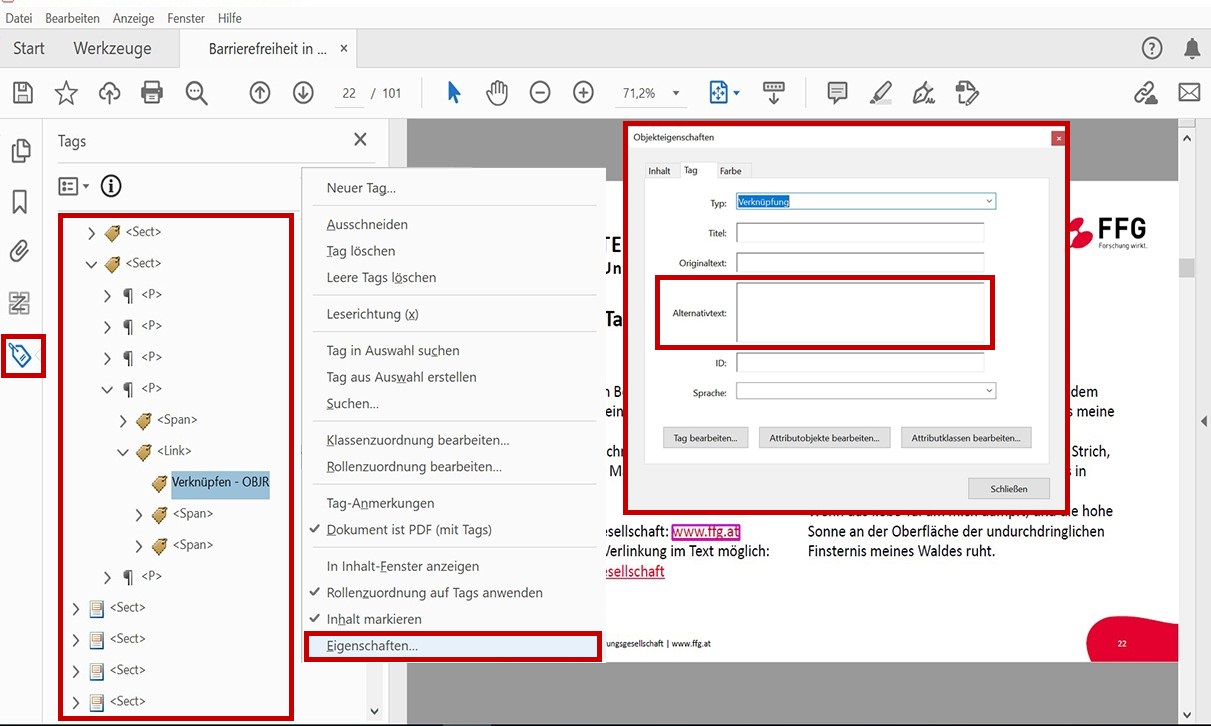The height and width of the screenshot is (726, 1211).
Task: Switch to the Farbe tab
Action: [x=731, y=171]
